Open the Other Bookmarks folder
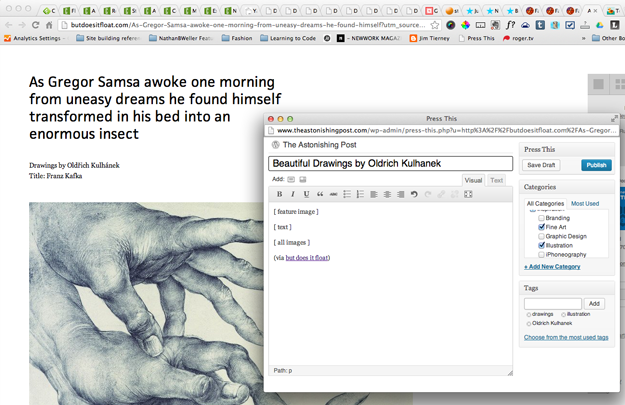This screenshot has height=405, width=625. coord(608,38)
